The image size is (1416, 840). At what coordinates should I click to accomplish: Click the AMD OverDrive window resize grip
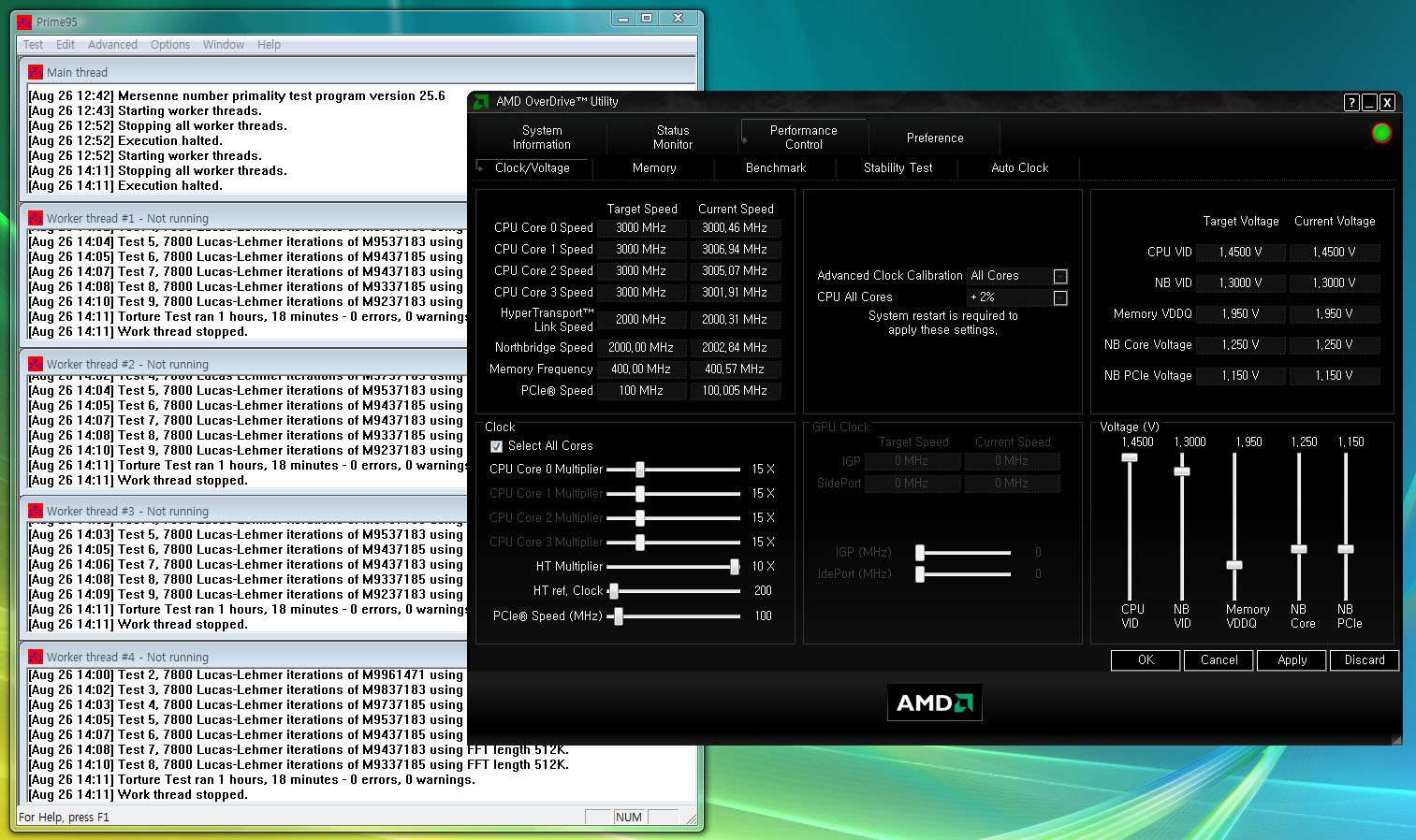click(1395, 739)
